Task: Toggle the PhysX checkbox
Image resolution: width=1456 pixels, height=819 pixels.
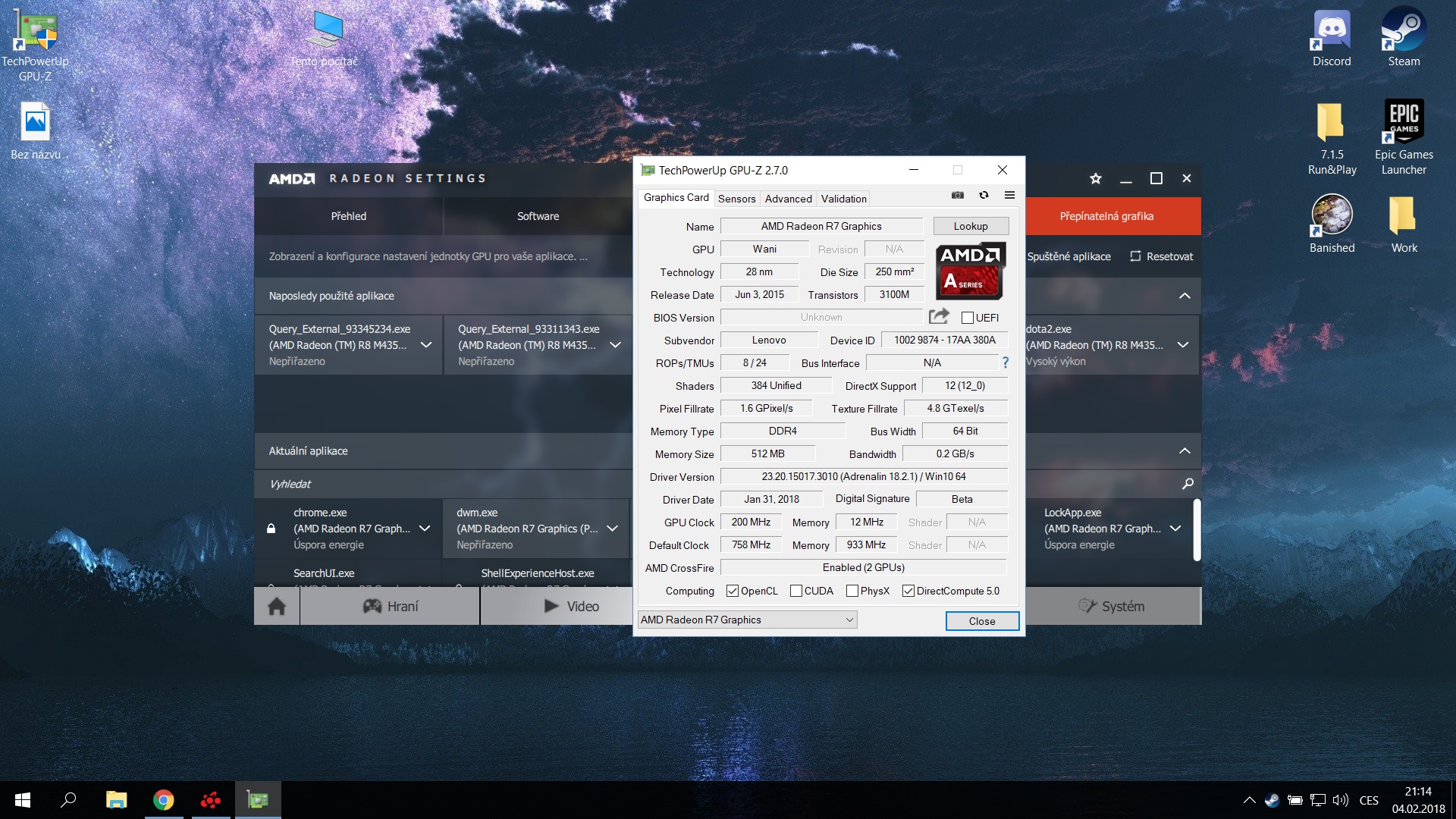Action: click(x=852, y=591)
